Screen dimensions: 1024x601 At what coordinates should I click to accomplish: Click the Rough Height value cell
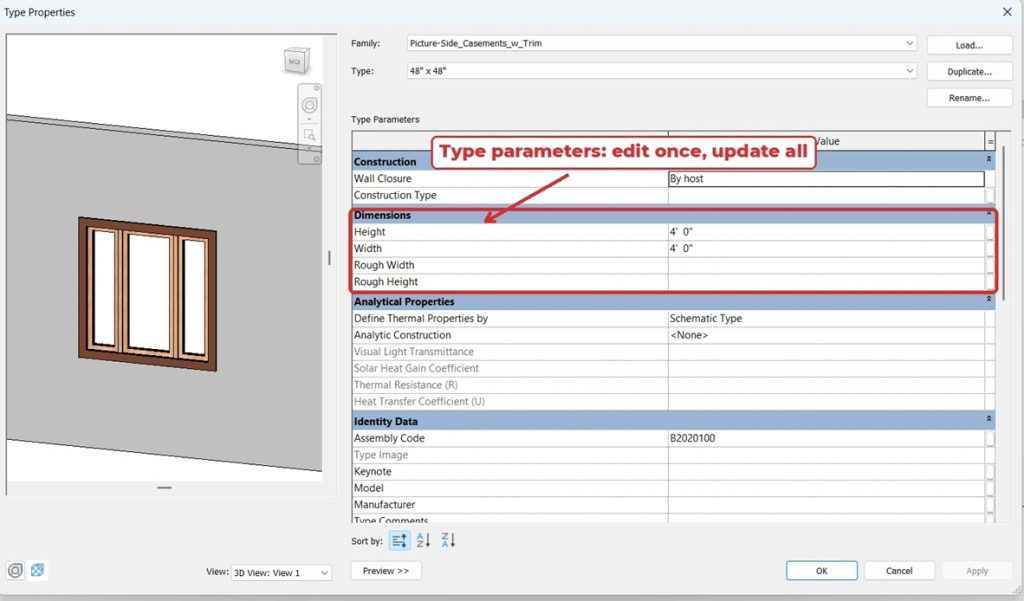(x=826, y=282)
